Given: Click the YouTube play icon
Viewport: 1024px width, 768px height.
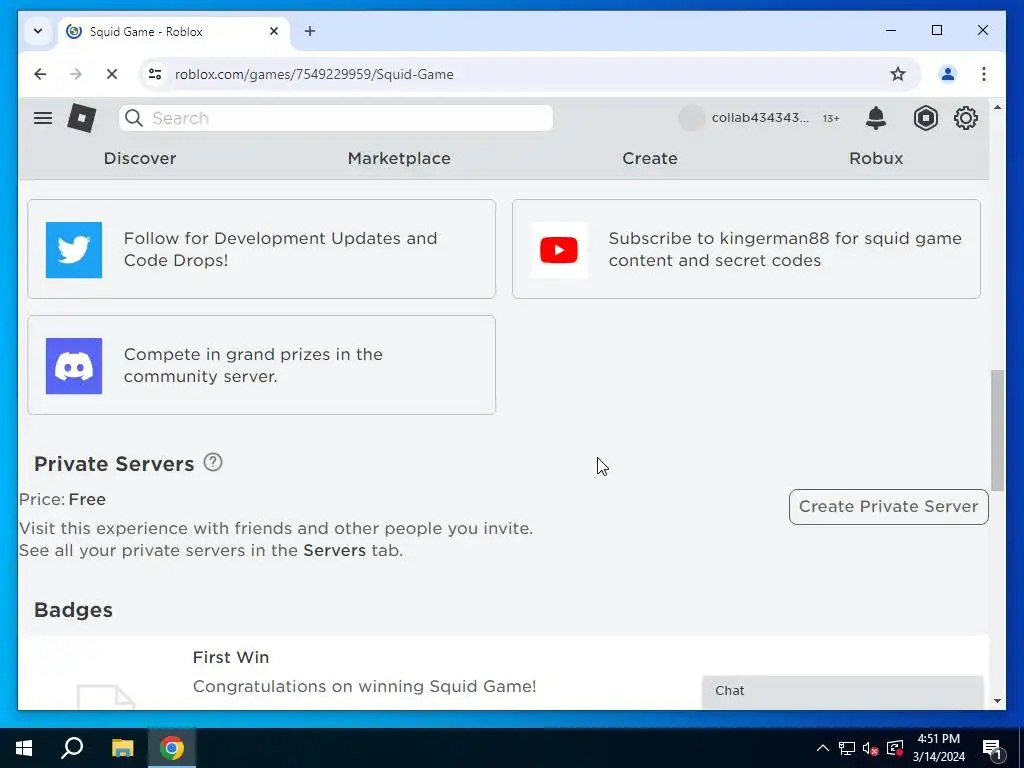Looking at the screenshot, I should click(559, 250).
